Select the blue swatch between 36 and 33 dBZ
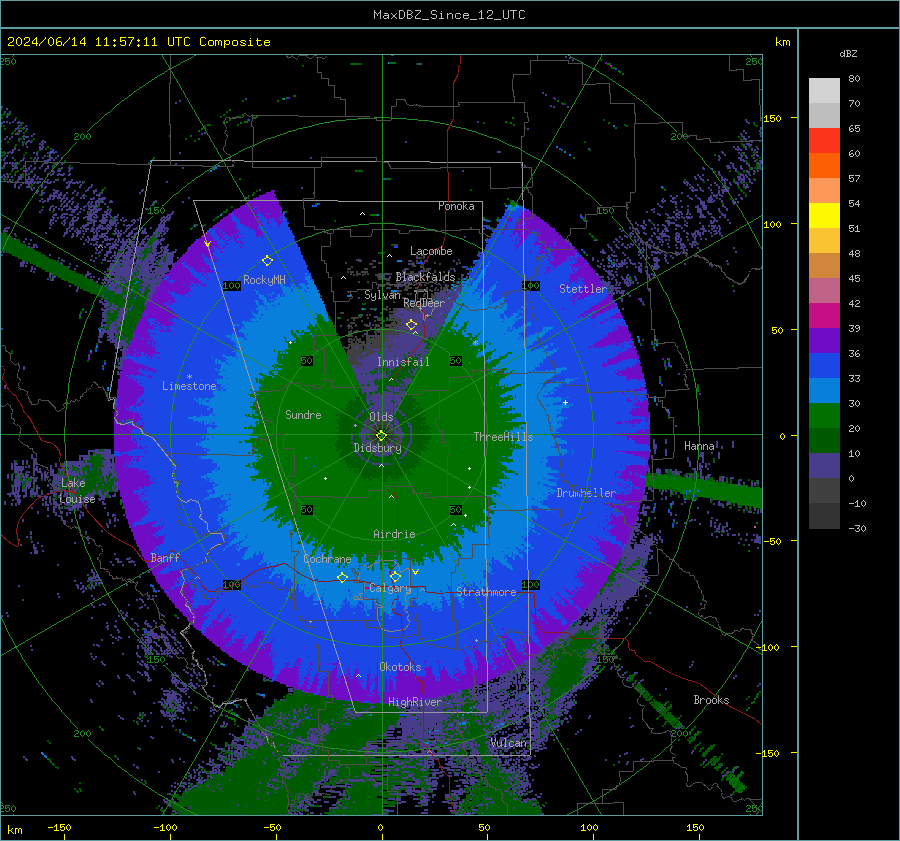The height and width of the screenshot is (841, 900). (x=824, y=366)
